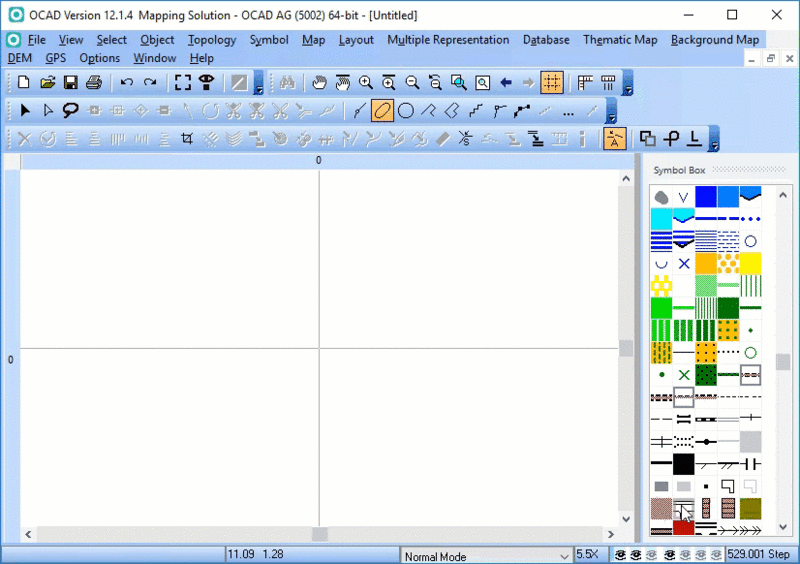Image resolution: width=800 pixels, height=564 pixels.
Task: Open the DEM menu
Action: [x=19, y=58]
